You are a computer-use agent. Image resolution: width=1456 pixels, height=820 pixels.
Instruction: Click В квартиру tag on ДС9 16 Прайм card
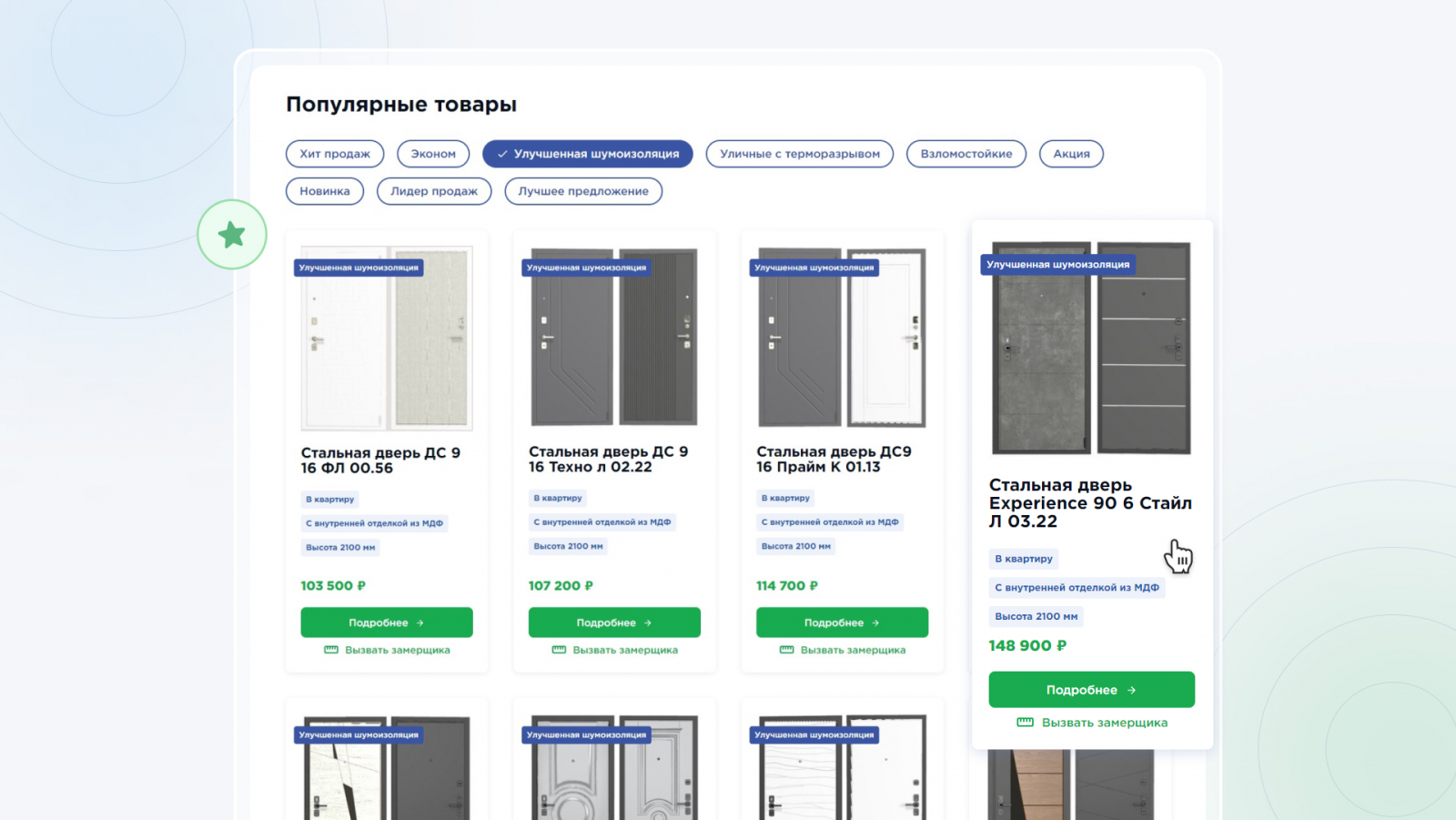pos(785,499)
